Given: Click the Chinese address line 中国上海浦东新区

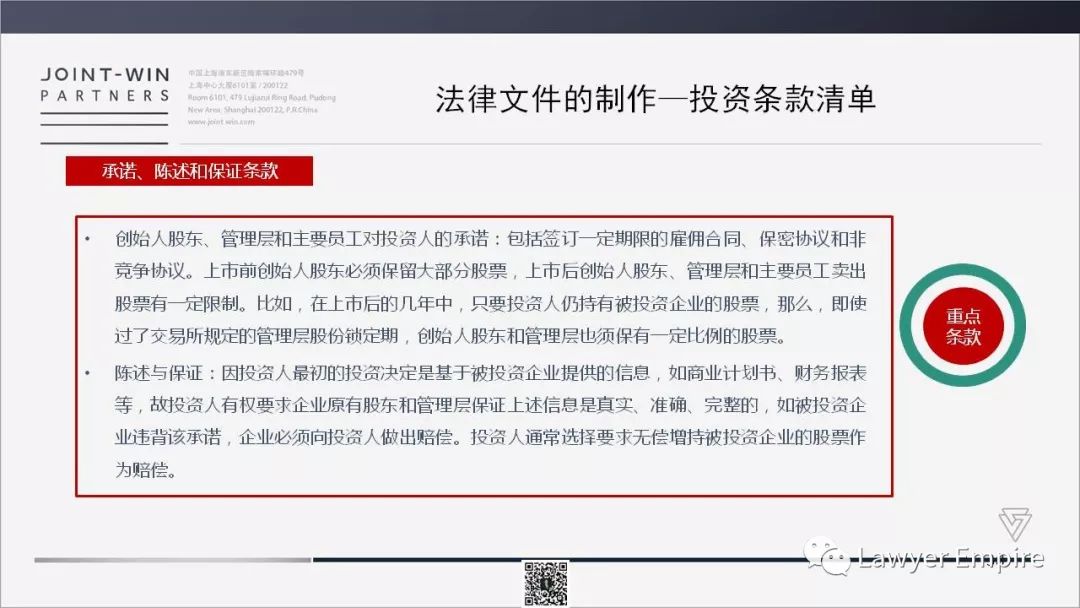Looking at the screenshot, I should point(246,73).
